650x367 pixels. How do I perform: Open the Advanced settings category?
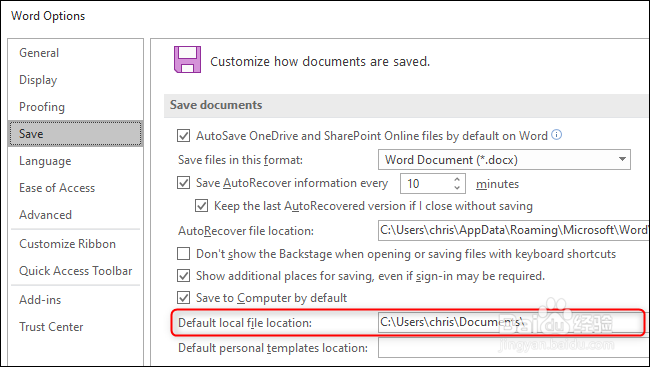pos(46,215)
